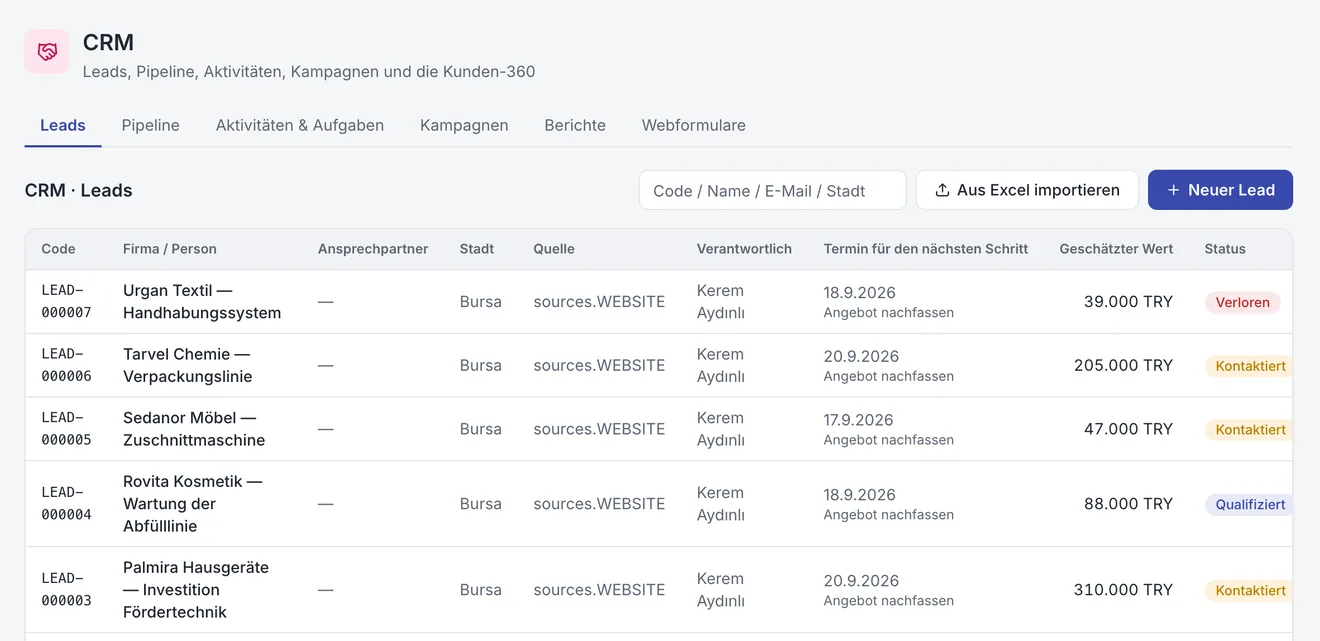Click the date 20.9.2026 in Tarvel Chemie row
Image resolution: width=1320 pixels, height=641 pixels.
click(862, 356)
